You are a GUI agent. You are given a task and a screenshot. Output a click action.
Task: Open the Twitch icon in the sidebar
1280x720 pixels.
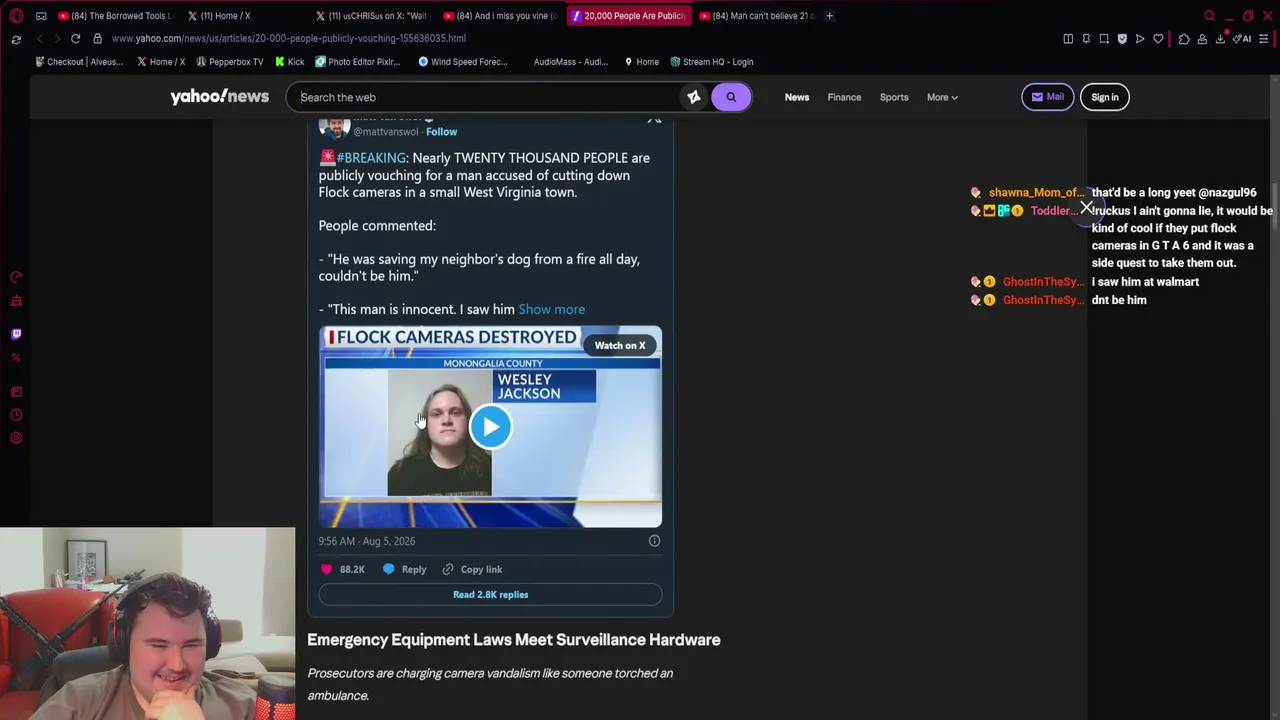coord(16,334)
